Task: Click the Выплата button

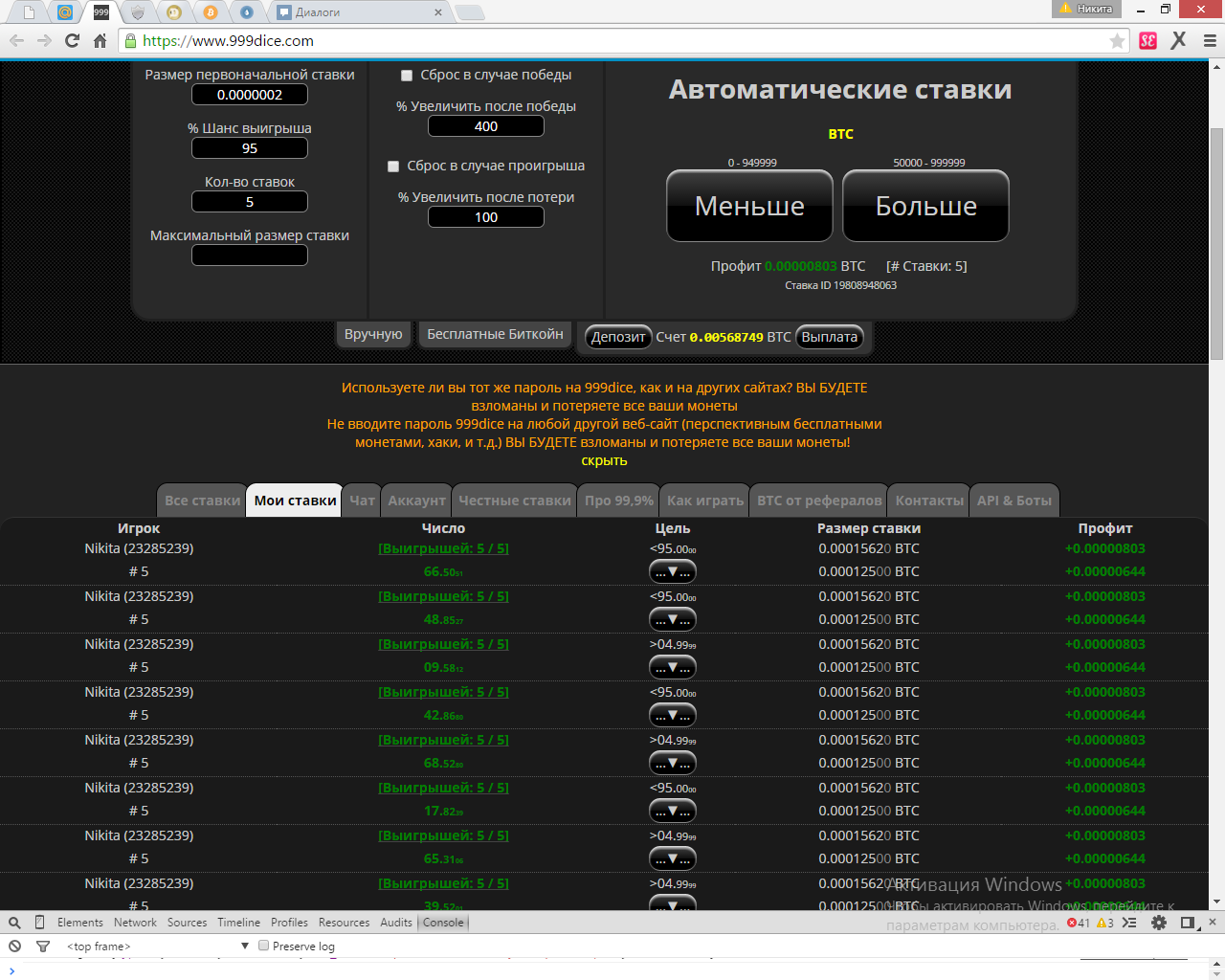Action: 830,337
